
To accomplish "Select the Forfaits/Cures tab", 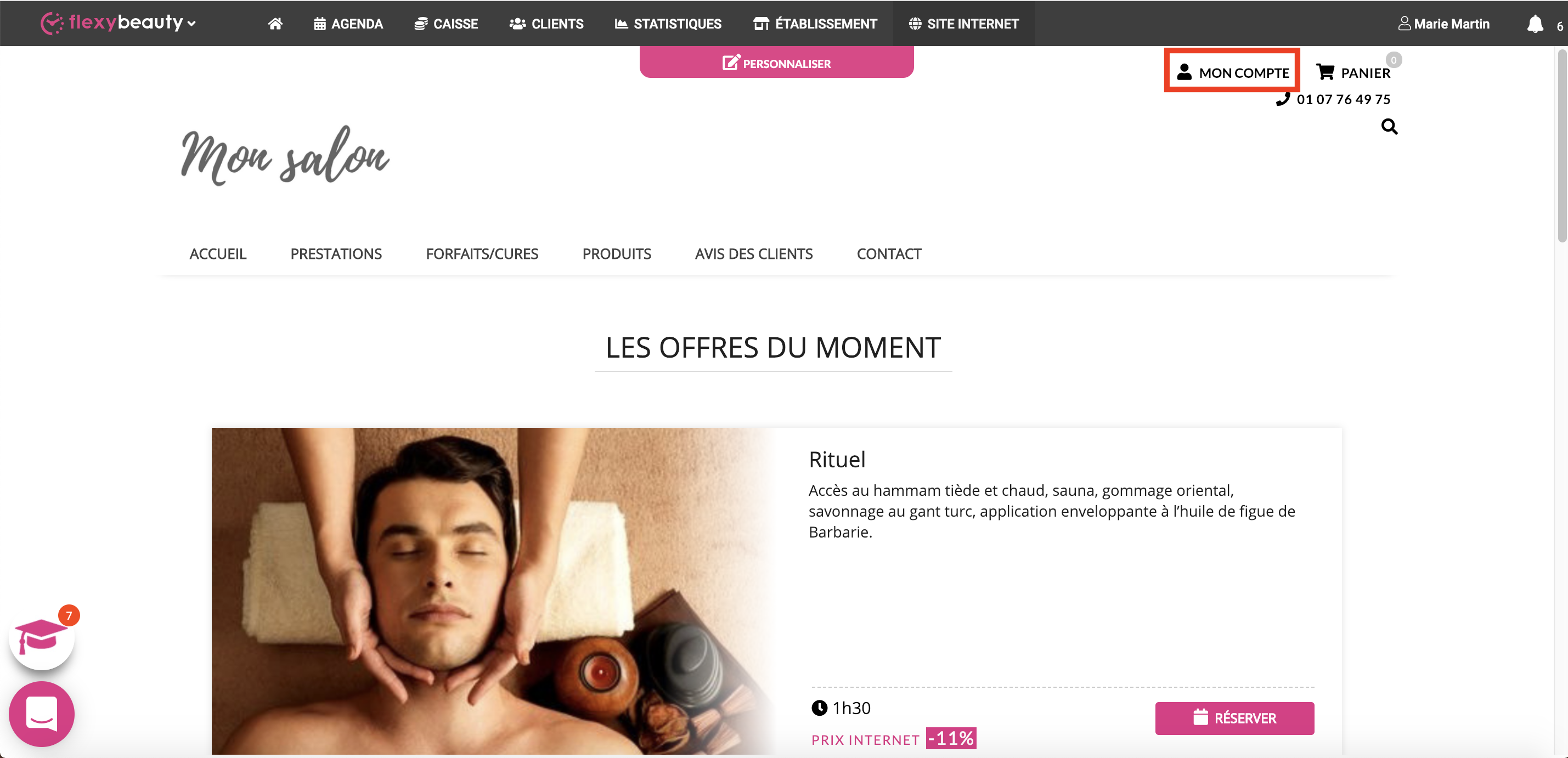I will click(x=482, y=254).
